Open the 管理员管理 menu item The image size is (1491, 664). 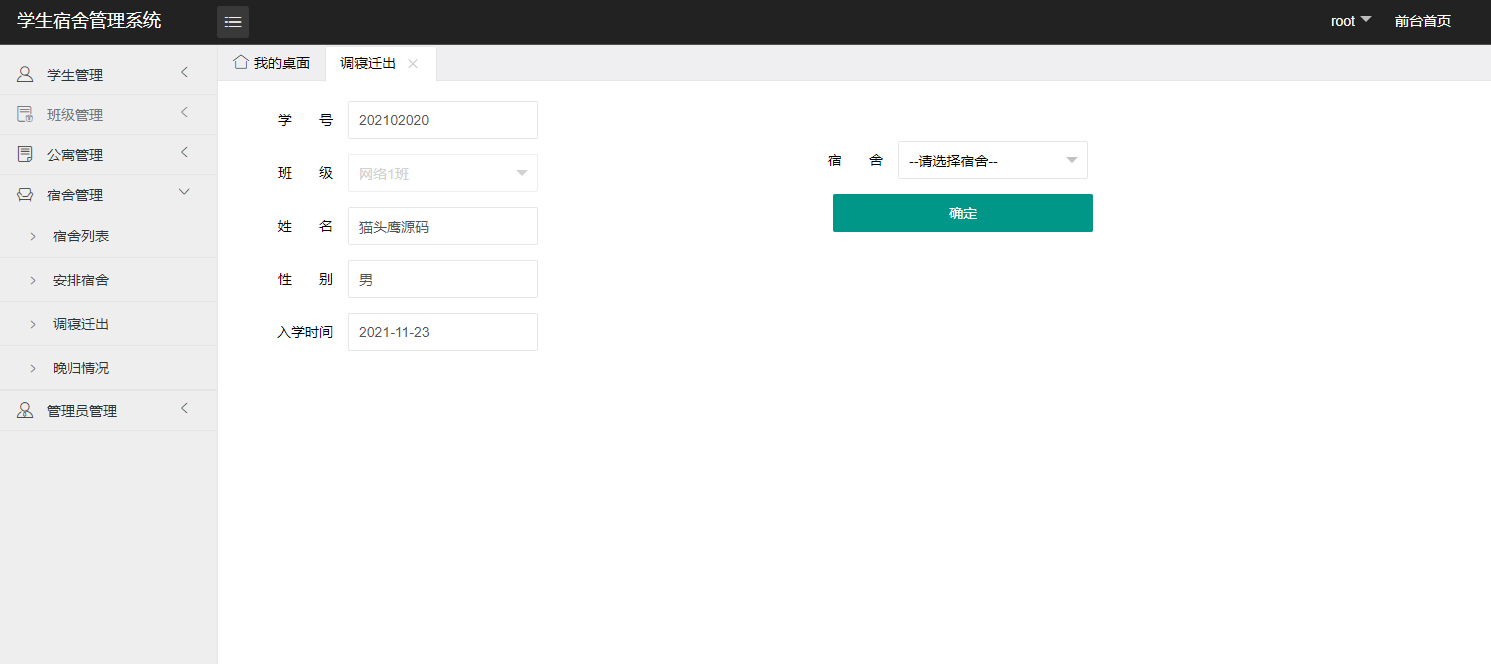[x=108, y=411]
